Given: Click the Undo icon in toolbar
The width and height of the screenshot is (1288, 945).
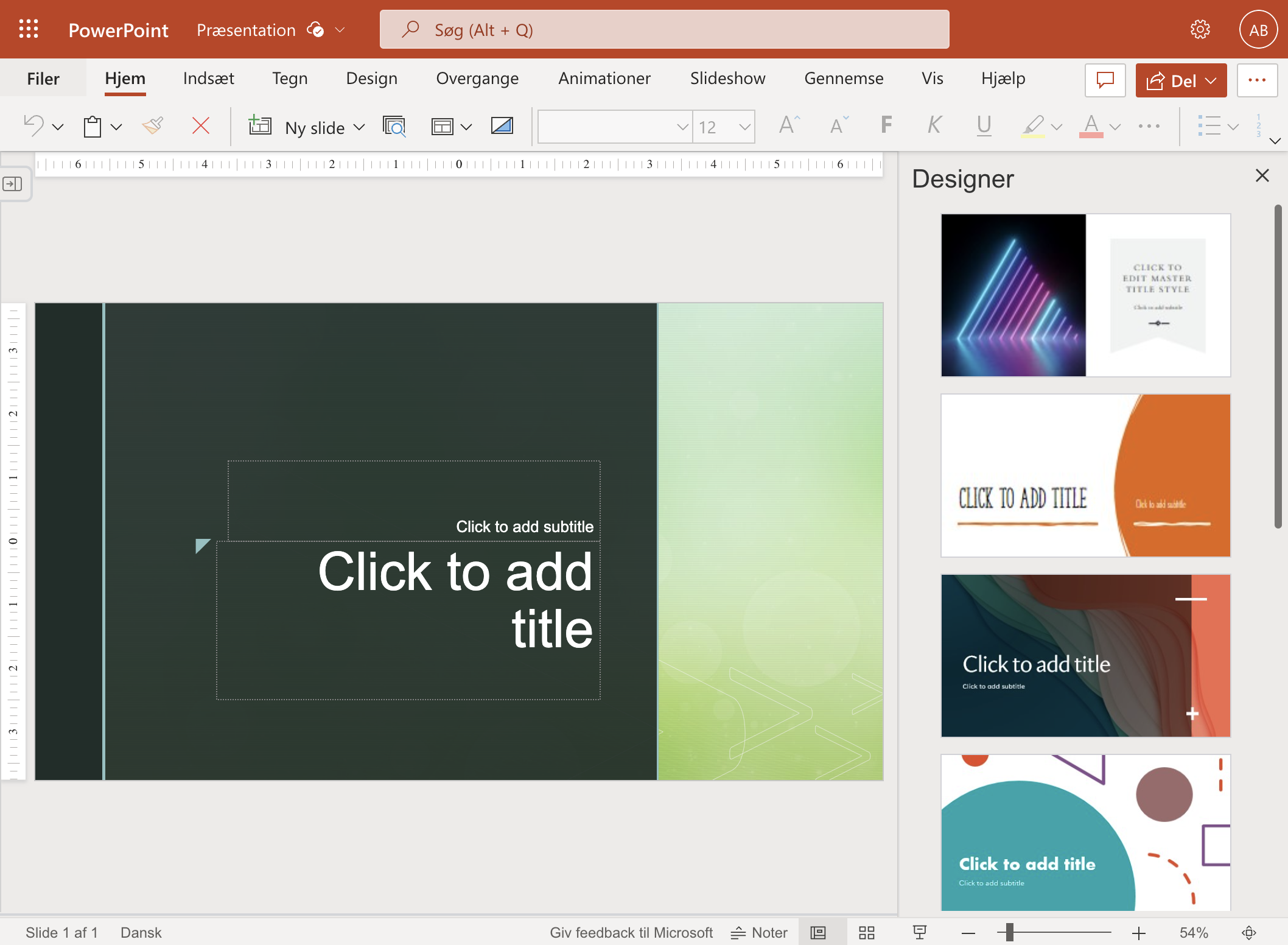Looking at the screenshot, I should coord(34,125).
